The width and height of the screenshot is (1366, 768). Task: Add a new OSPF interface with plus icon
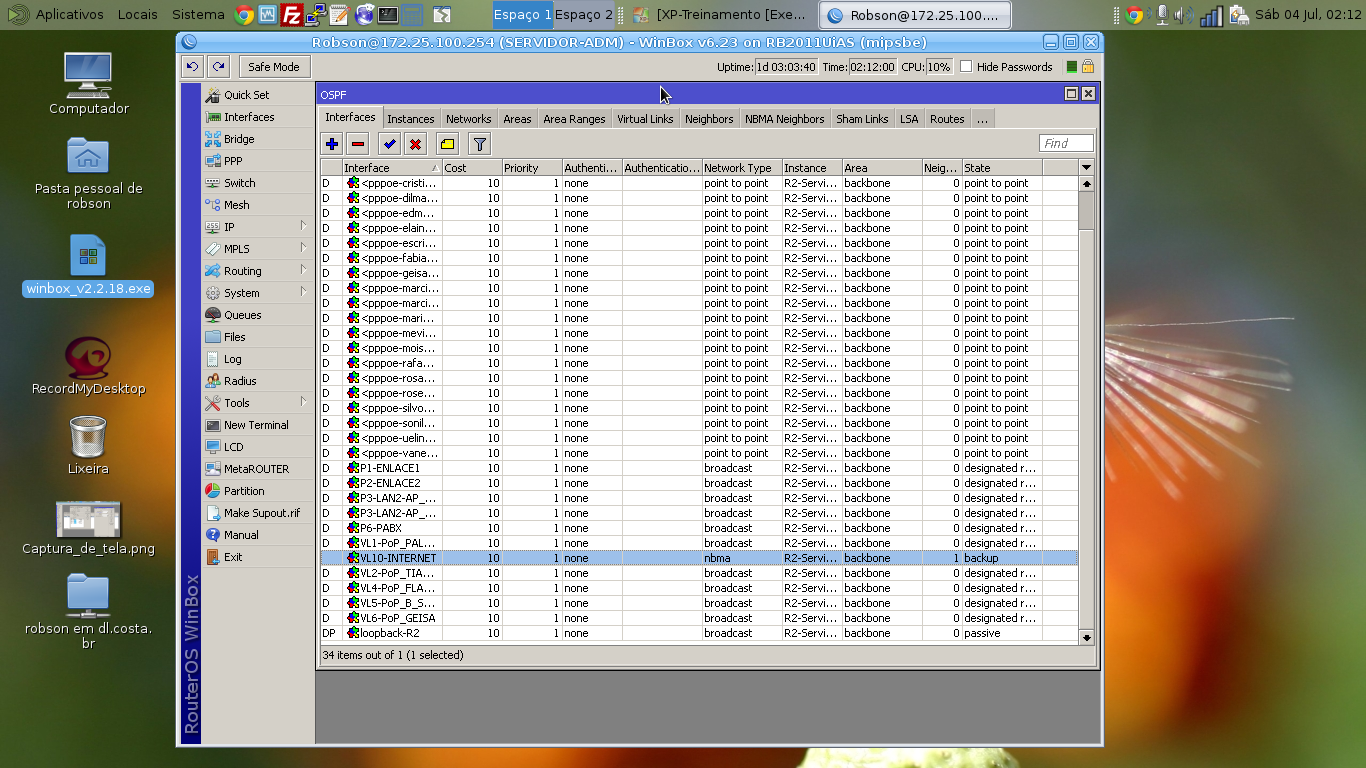(x=332, y=144)
